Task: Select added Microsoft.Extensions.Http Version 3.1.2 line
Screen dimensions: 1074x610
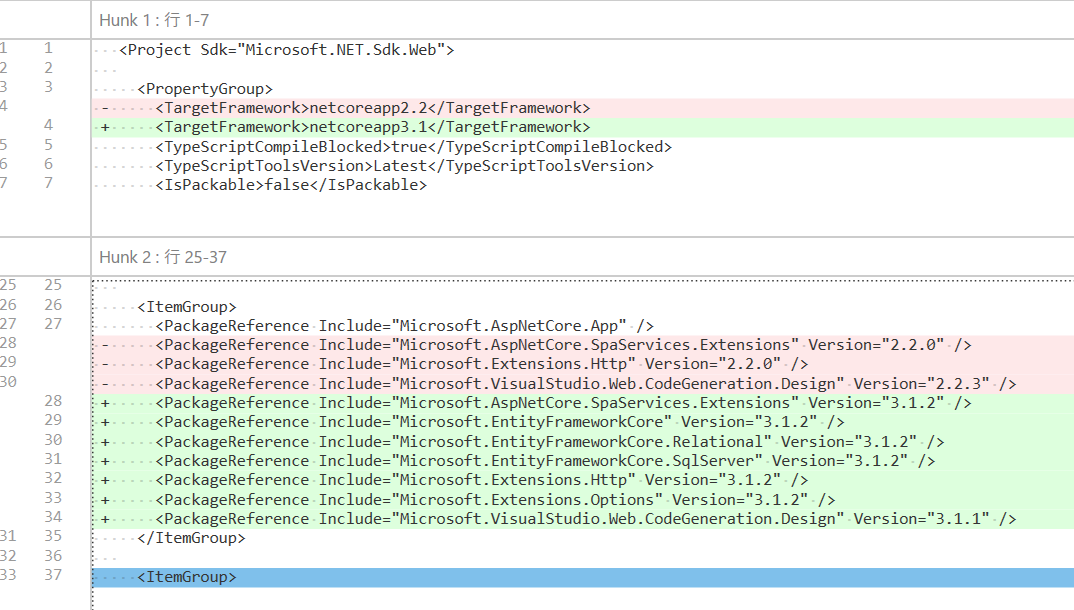Action: pyautogui.click(x=582, y=481)
